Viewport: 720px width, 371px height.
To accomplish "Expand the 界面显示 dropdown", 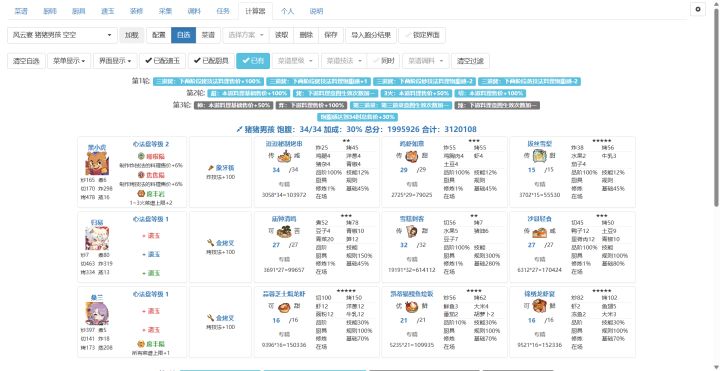I will 115,61.
